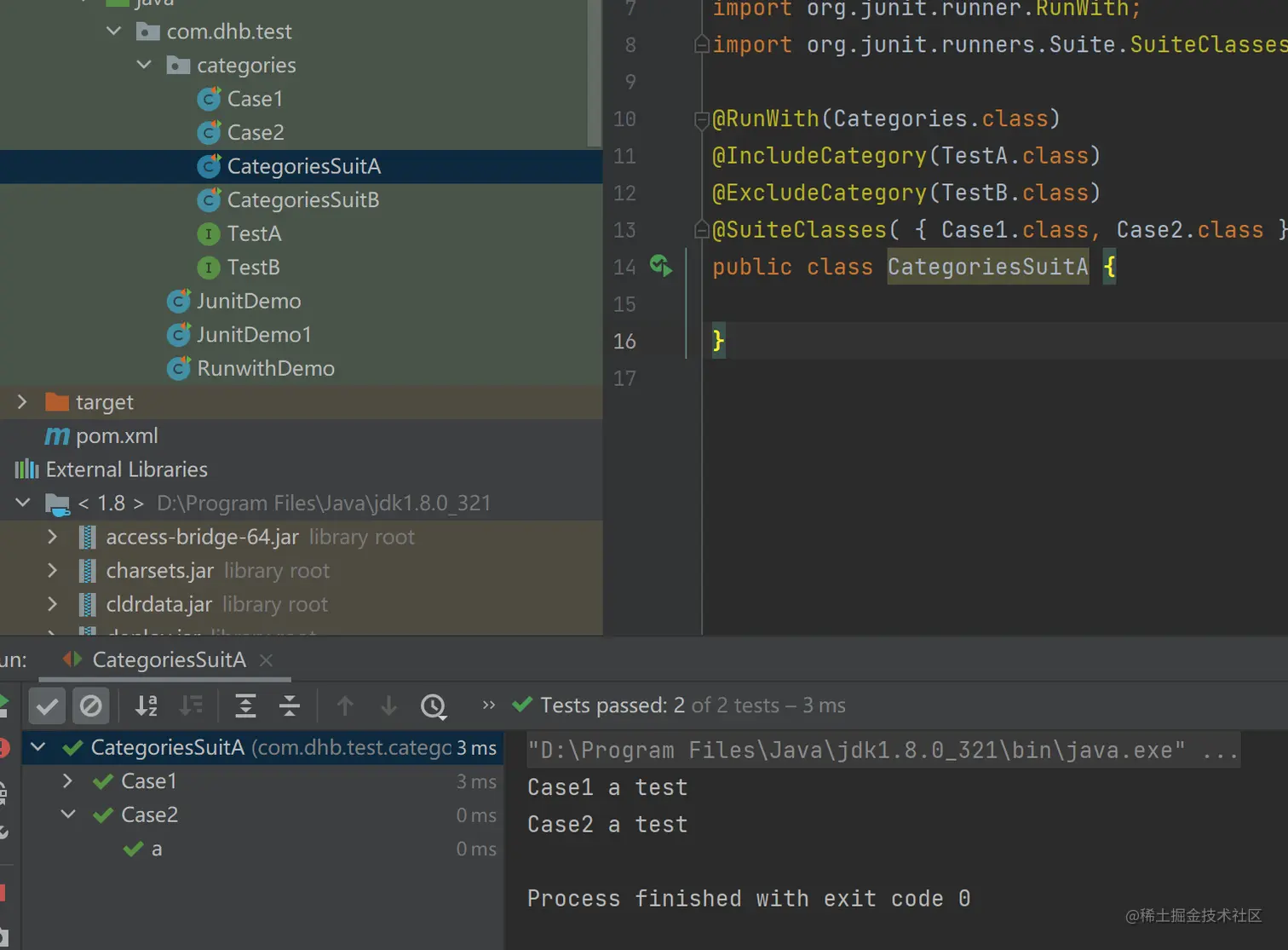1288x950 pixels.
Task: Click the categories package folder icon
Action: coord(178,65)
